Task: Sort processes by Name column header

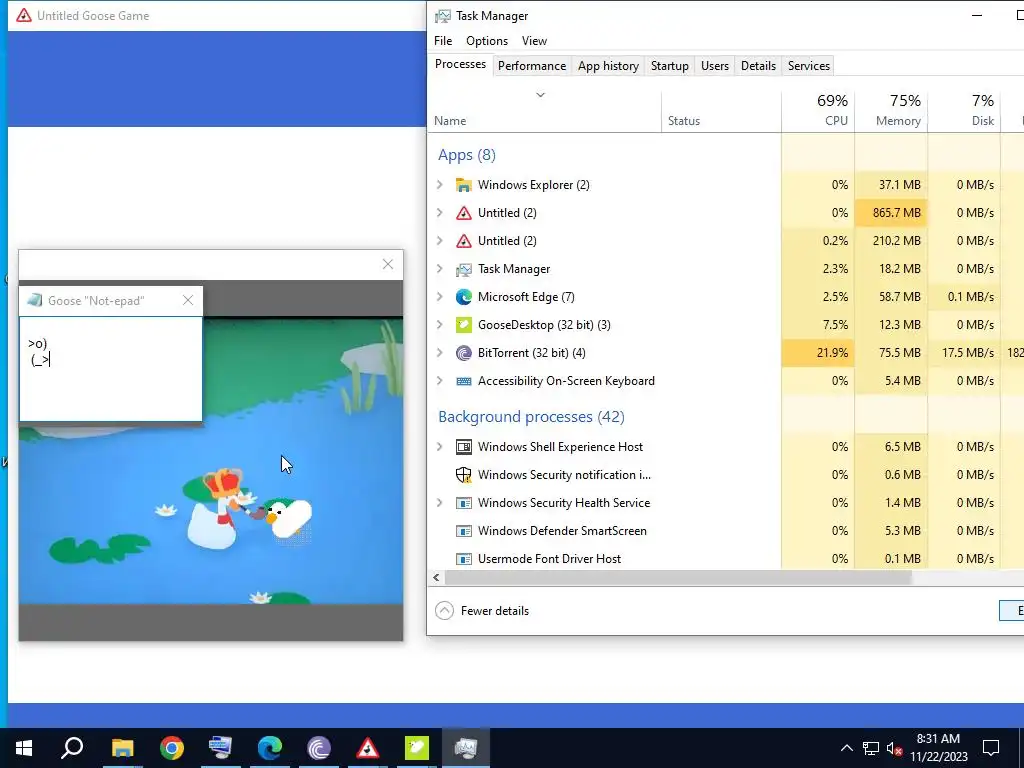Action: [545, 110]
